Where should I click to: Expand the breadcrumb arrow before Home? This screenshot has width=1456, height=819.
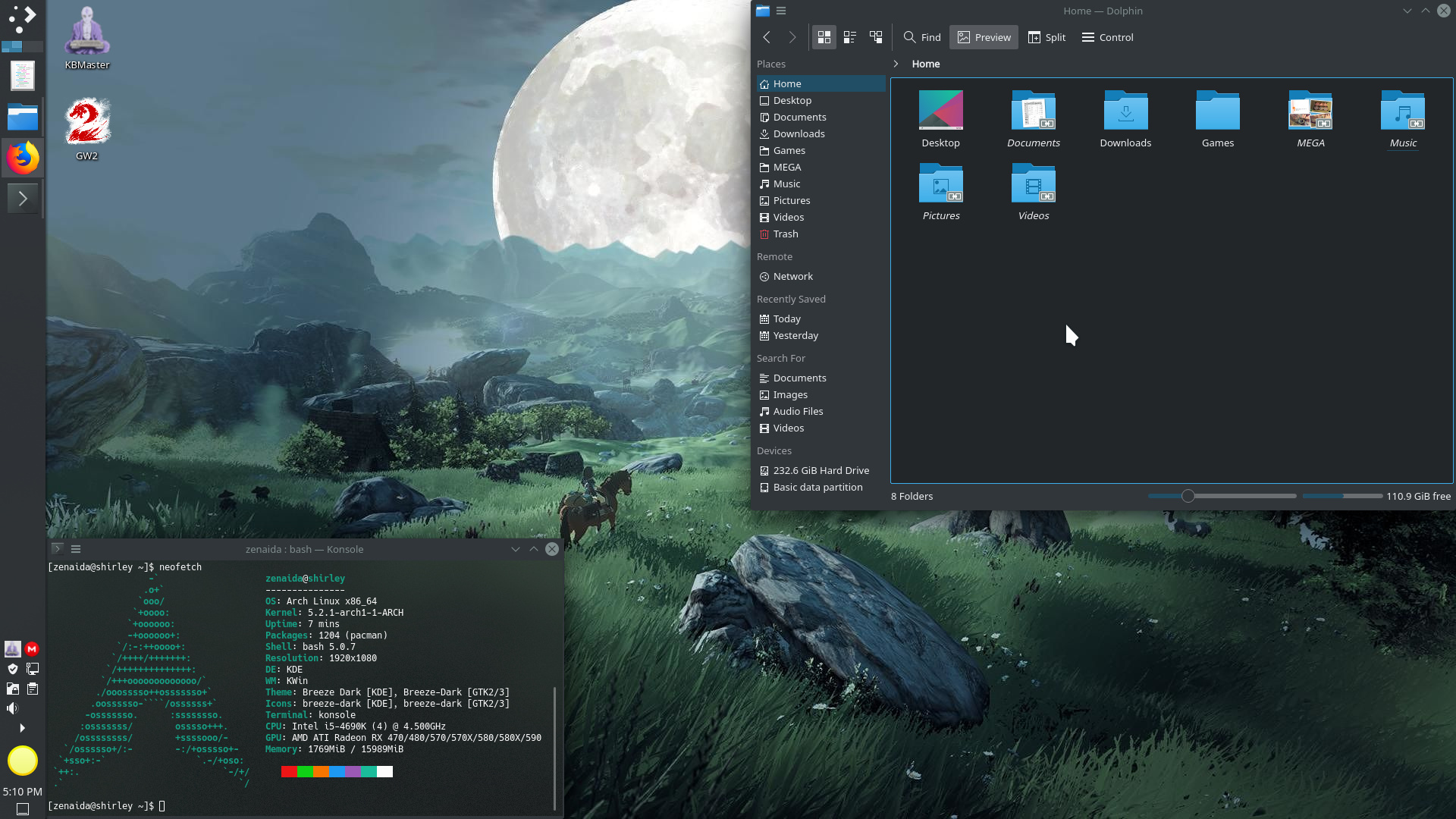(896, 64)
